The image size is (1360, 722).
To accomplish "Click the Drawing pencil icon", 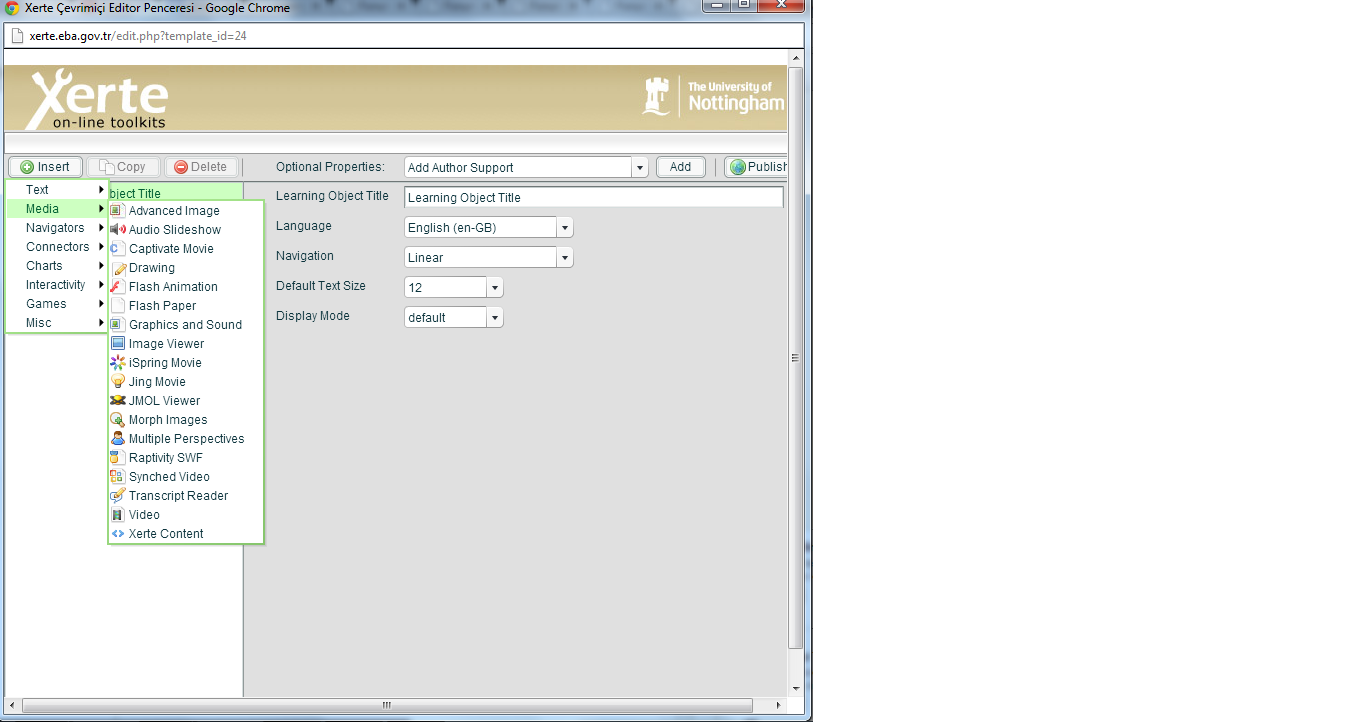I will click(x=117, y=268).
